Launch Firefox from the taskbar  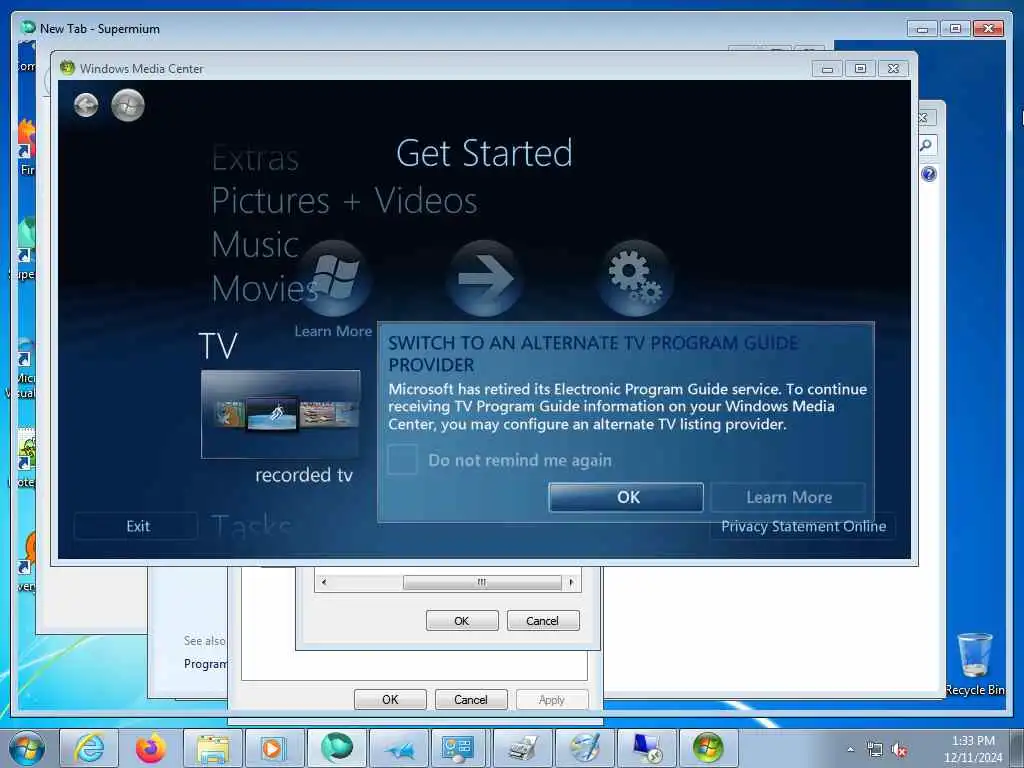tap(151, 748)
